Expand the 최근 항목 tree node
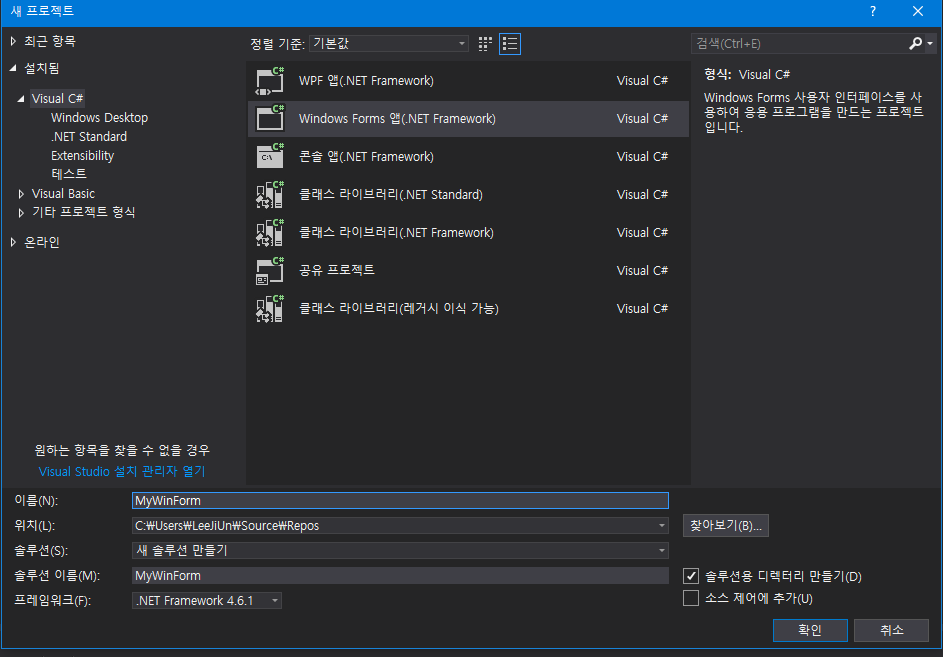943x657 pixels. click(13, 41)
